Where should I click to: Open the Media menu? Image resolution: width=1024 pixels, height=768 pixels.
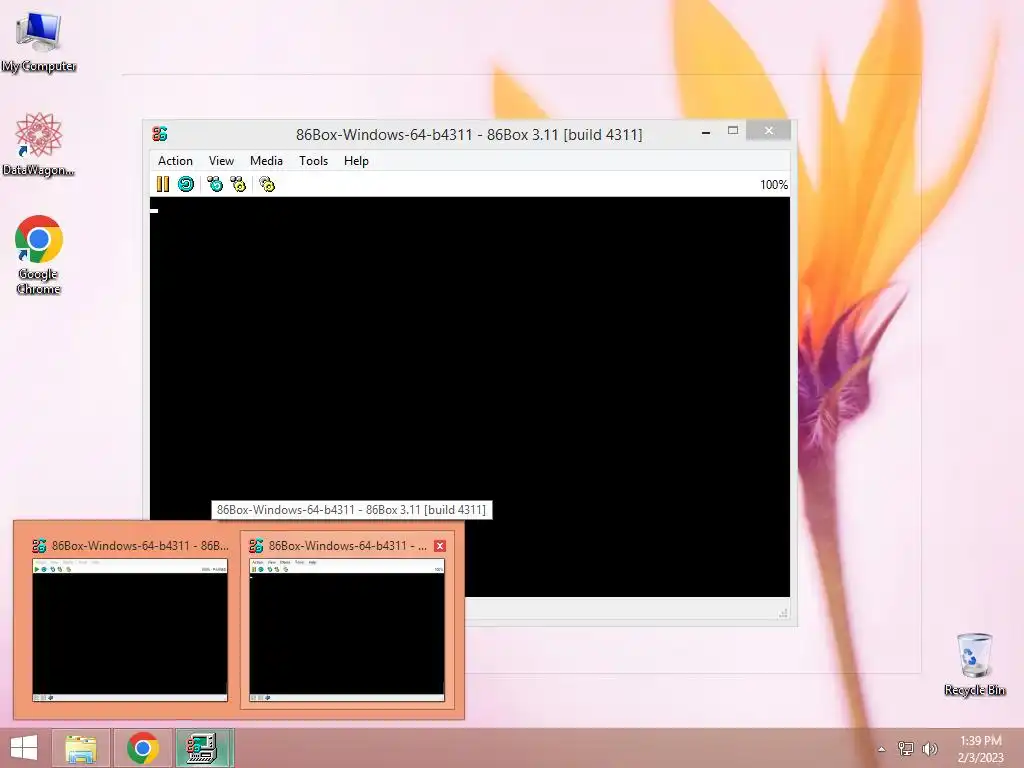[266, 161]
